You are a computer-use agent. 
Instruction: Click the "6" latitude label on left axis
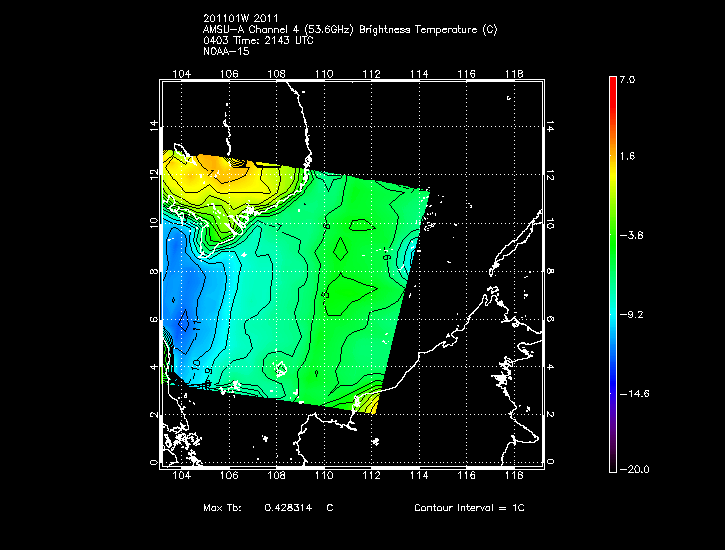tap(154, 320)
